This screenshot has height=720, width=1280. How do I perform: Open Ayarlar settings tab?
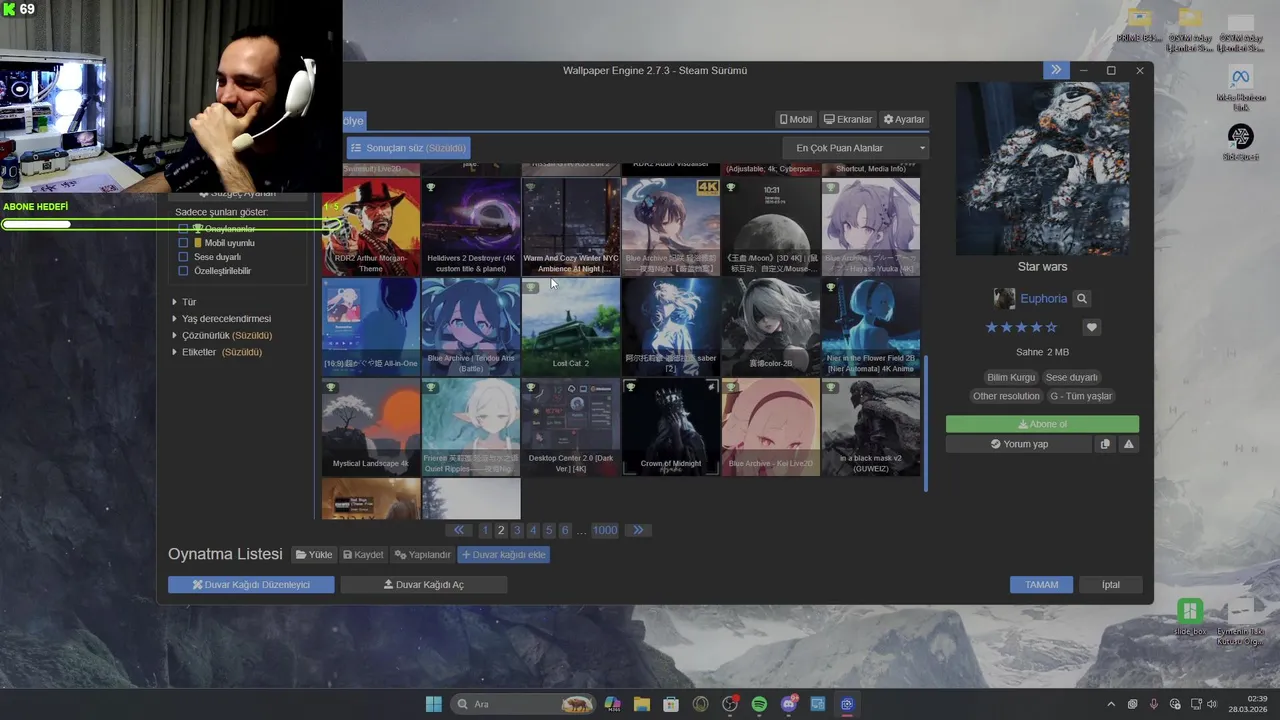click(x=904, y=119)
